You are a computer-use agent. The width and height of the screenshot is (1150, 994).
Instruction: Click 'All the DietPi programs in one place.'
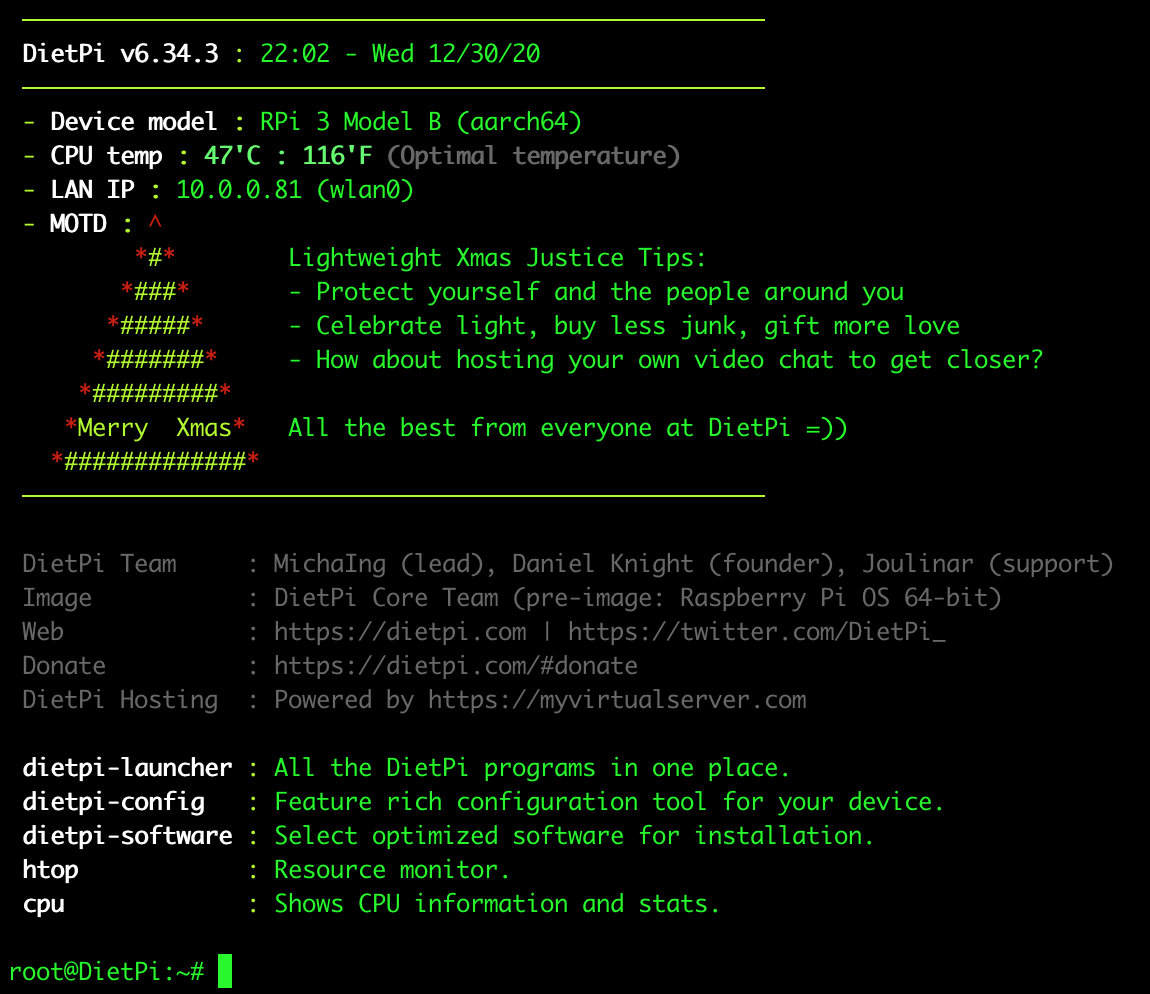click(532, 767)
